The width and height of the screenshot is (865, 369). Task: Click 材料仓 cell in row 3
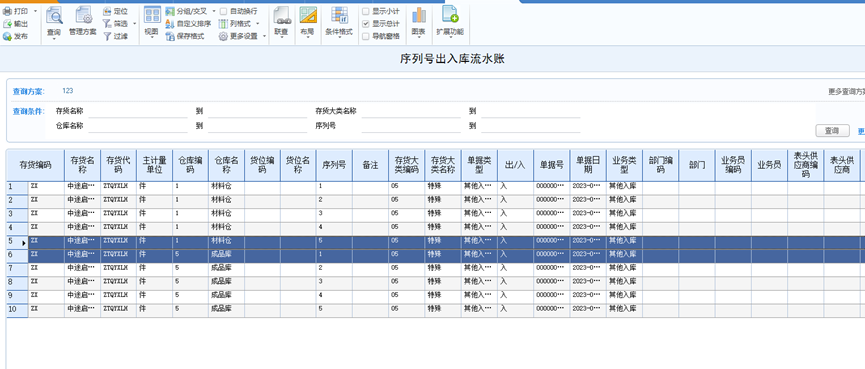coord(226,215)
